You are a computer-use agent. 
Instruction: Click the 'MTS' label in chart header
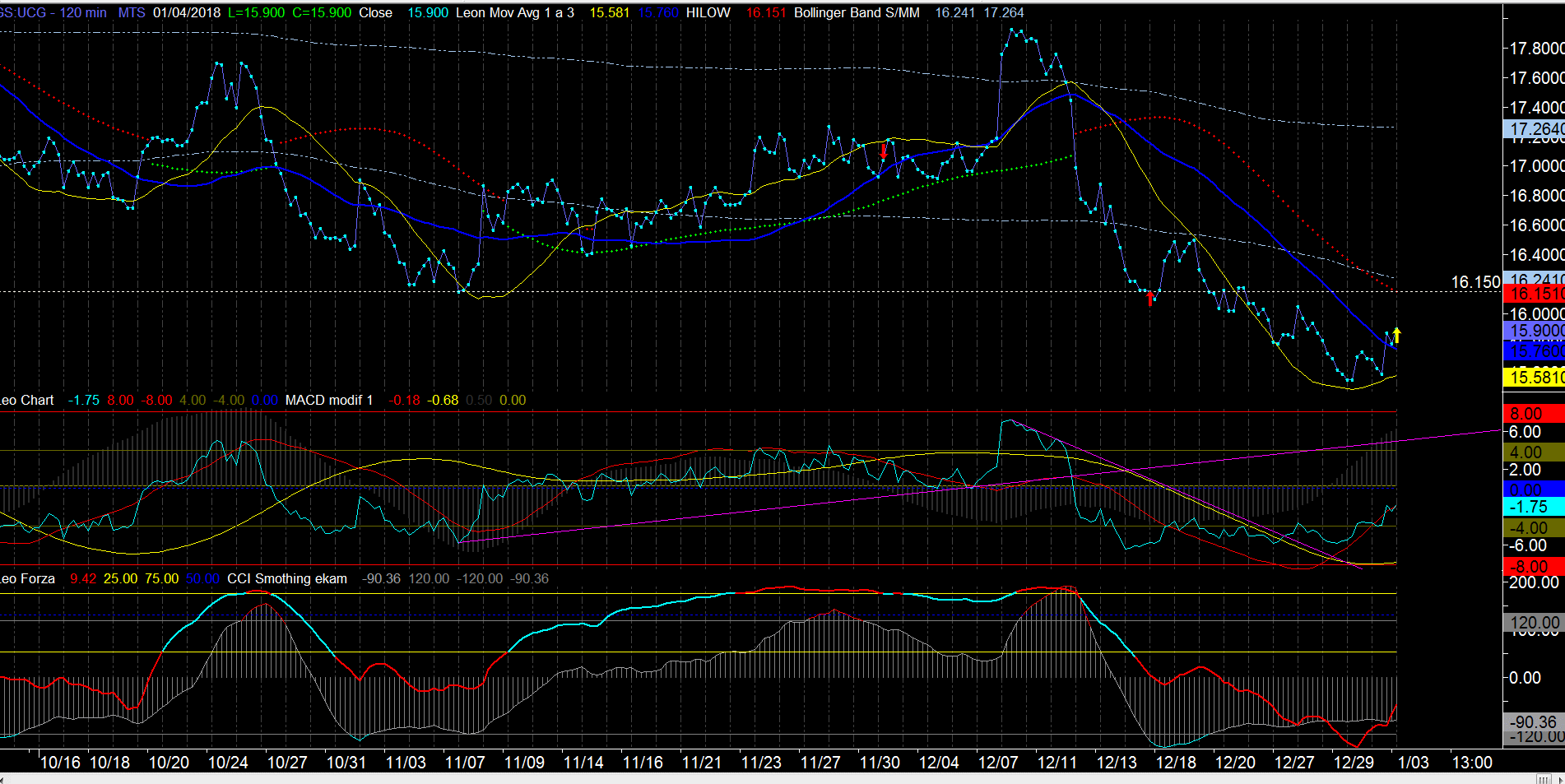click(x=132, y=12)
